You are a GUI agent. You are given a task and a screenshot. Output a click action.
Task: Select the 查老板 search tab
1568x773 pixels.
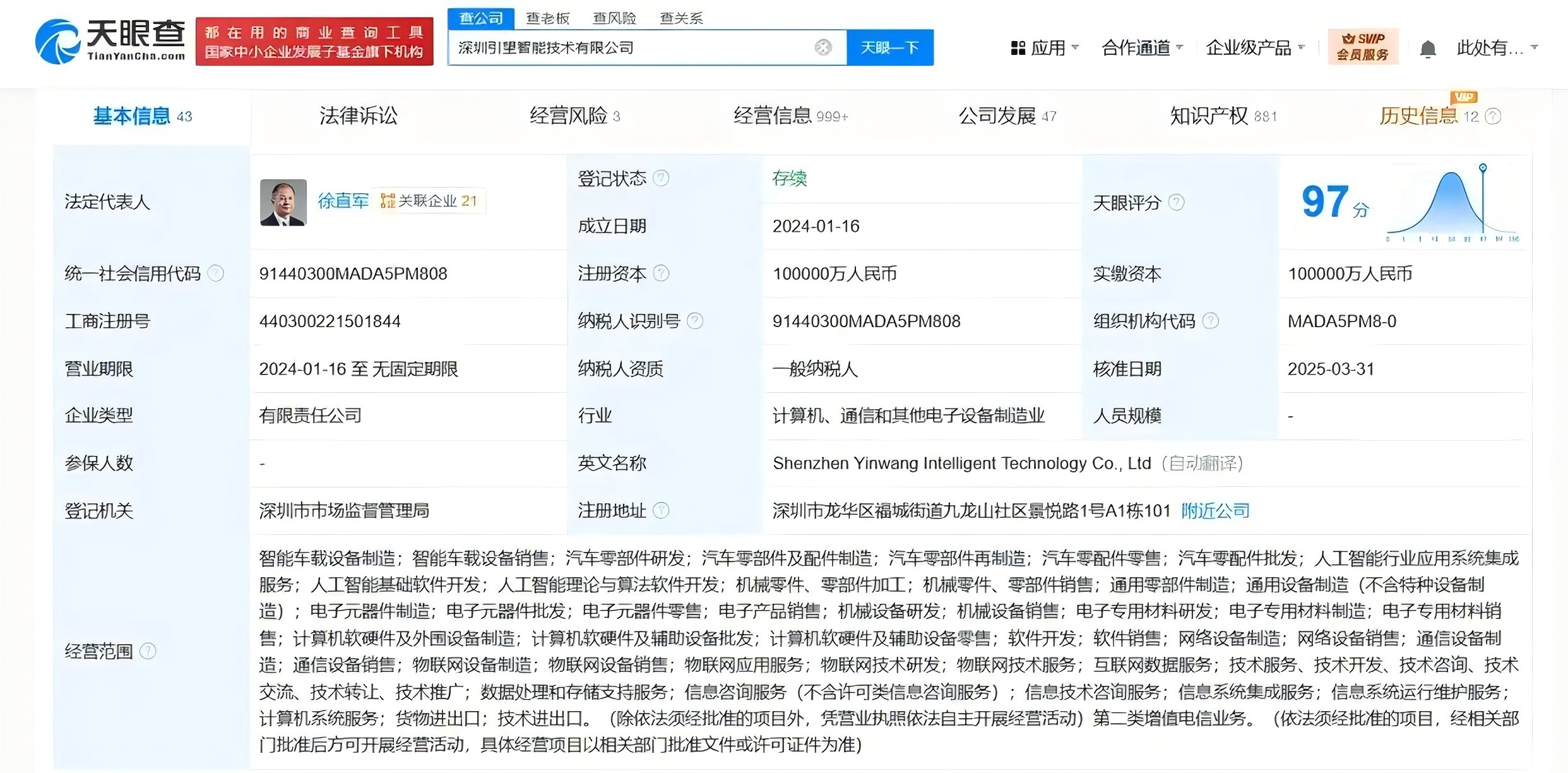point(548,18)
